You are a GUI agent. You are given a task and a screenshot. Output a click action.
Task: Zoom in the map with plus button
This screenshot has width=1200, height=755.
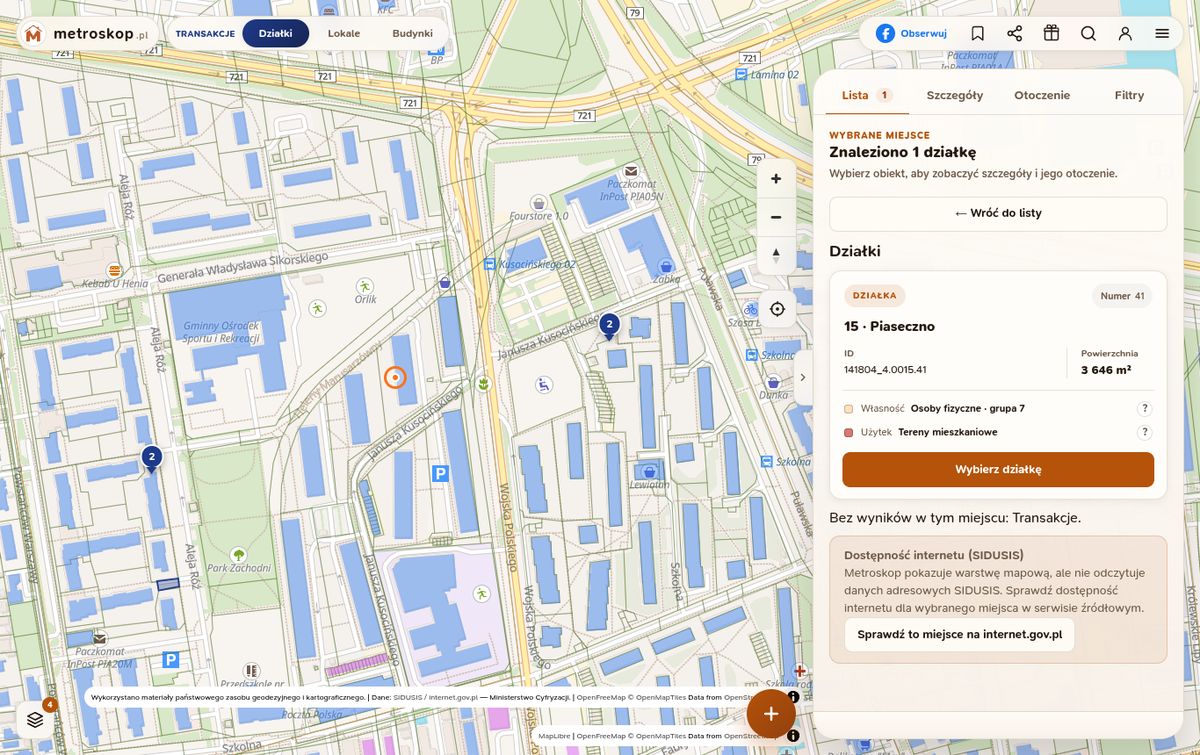[776, 179]
